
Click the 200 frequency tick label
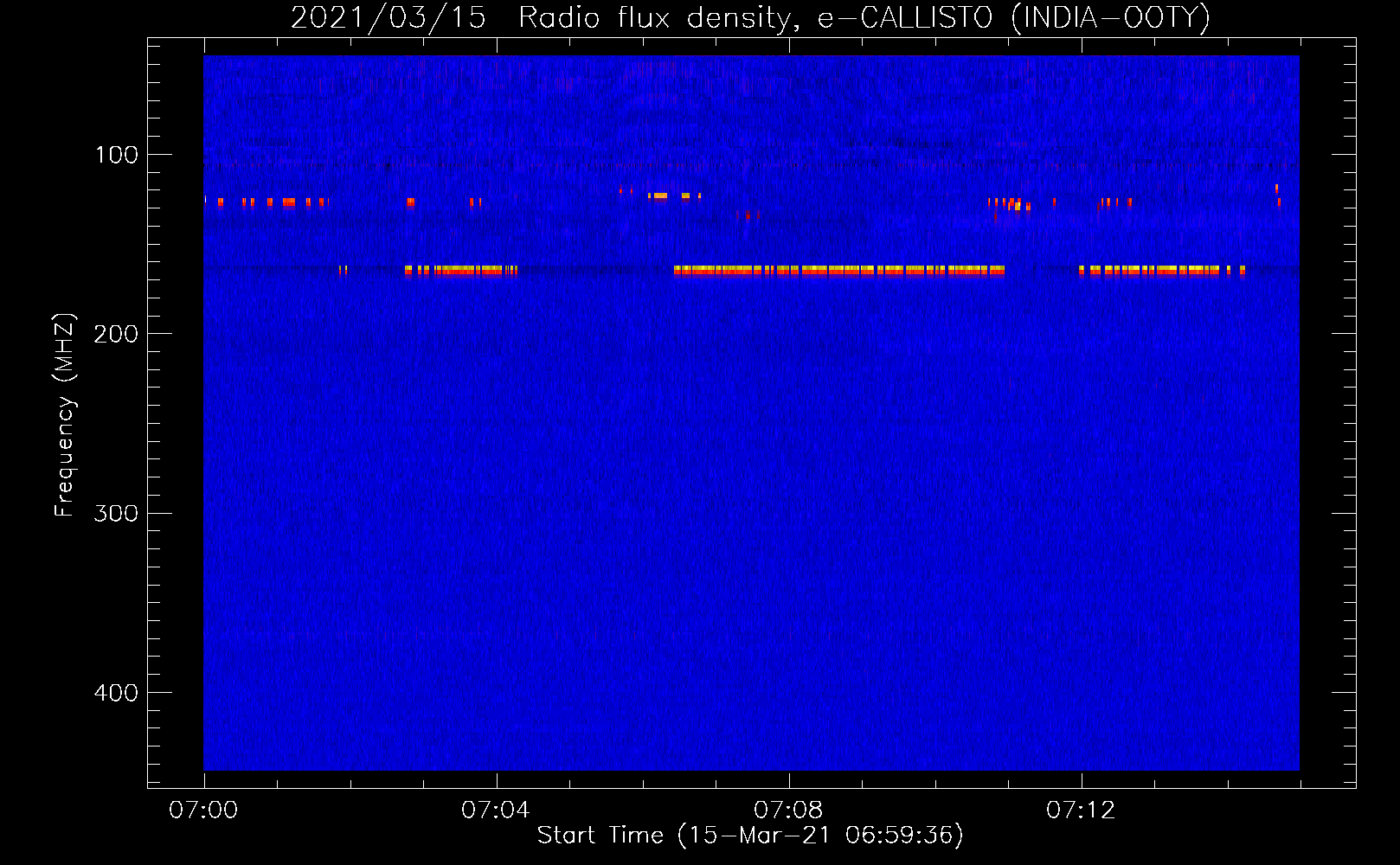[x=117, y=335]
